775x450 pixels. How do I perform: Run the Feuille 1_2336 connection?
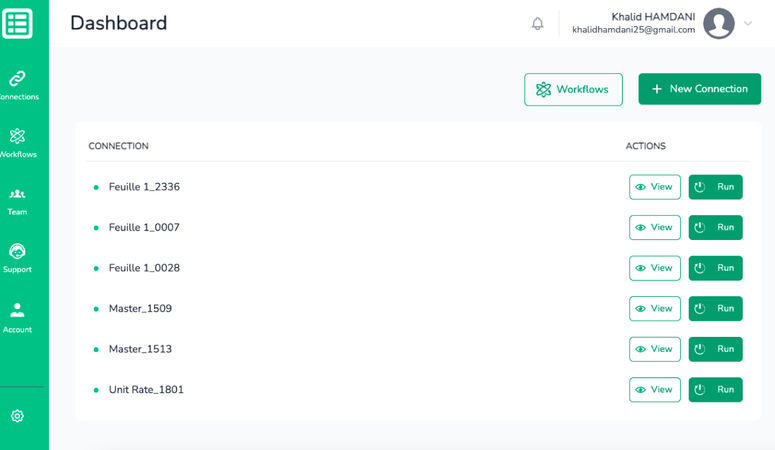point(715,187)
